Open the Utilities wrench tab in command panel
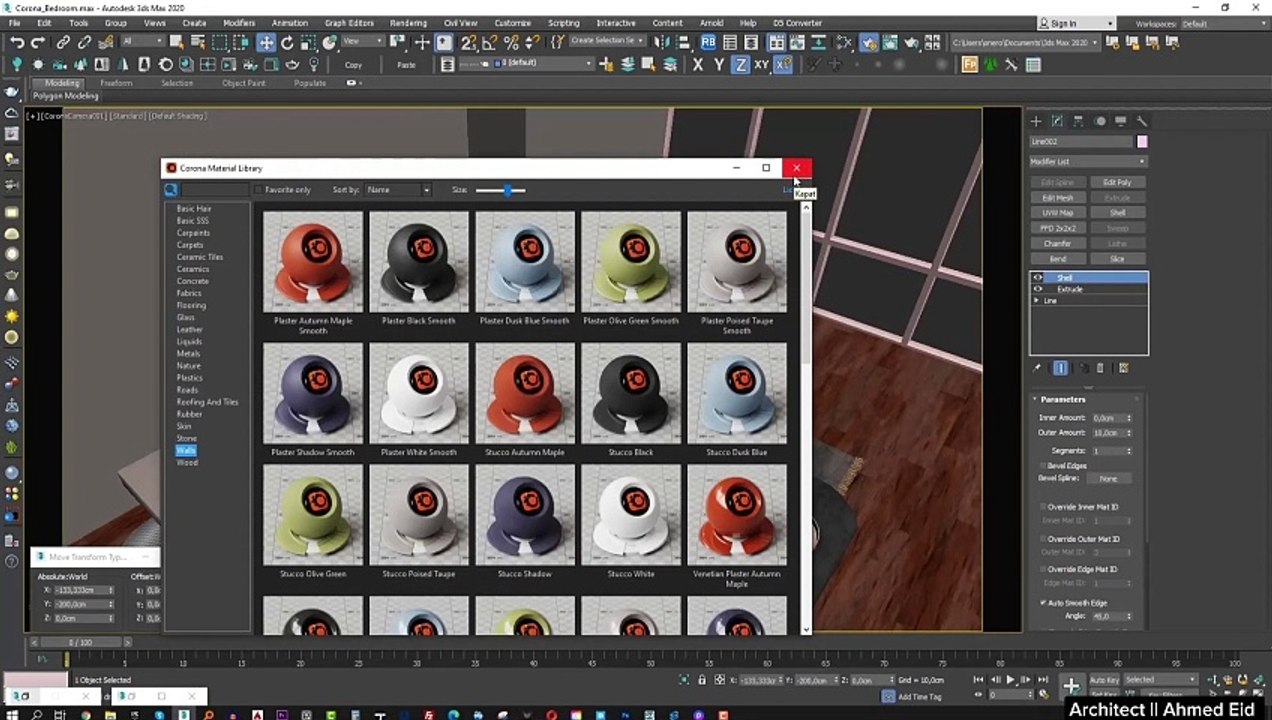 tap(1141, 121)
